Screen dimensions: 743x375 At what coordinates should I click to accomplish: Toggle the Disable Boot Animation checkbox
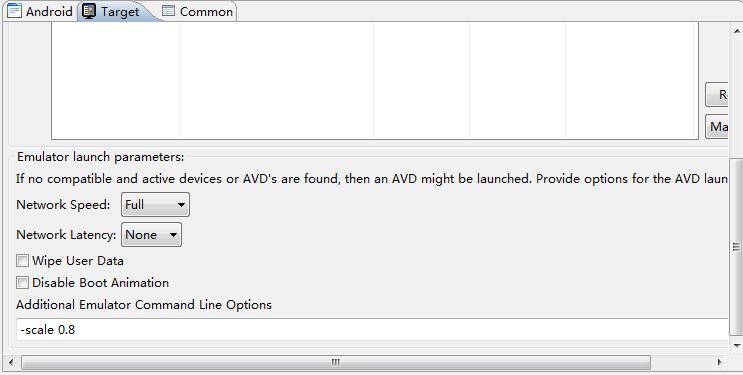(22, 283)
